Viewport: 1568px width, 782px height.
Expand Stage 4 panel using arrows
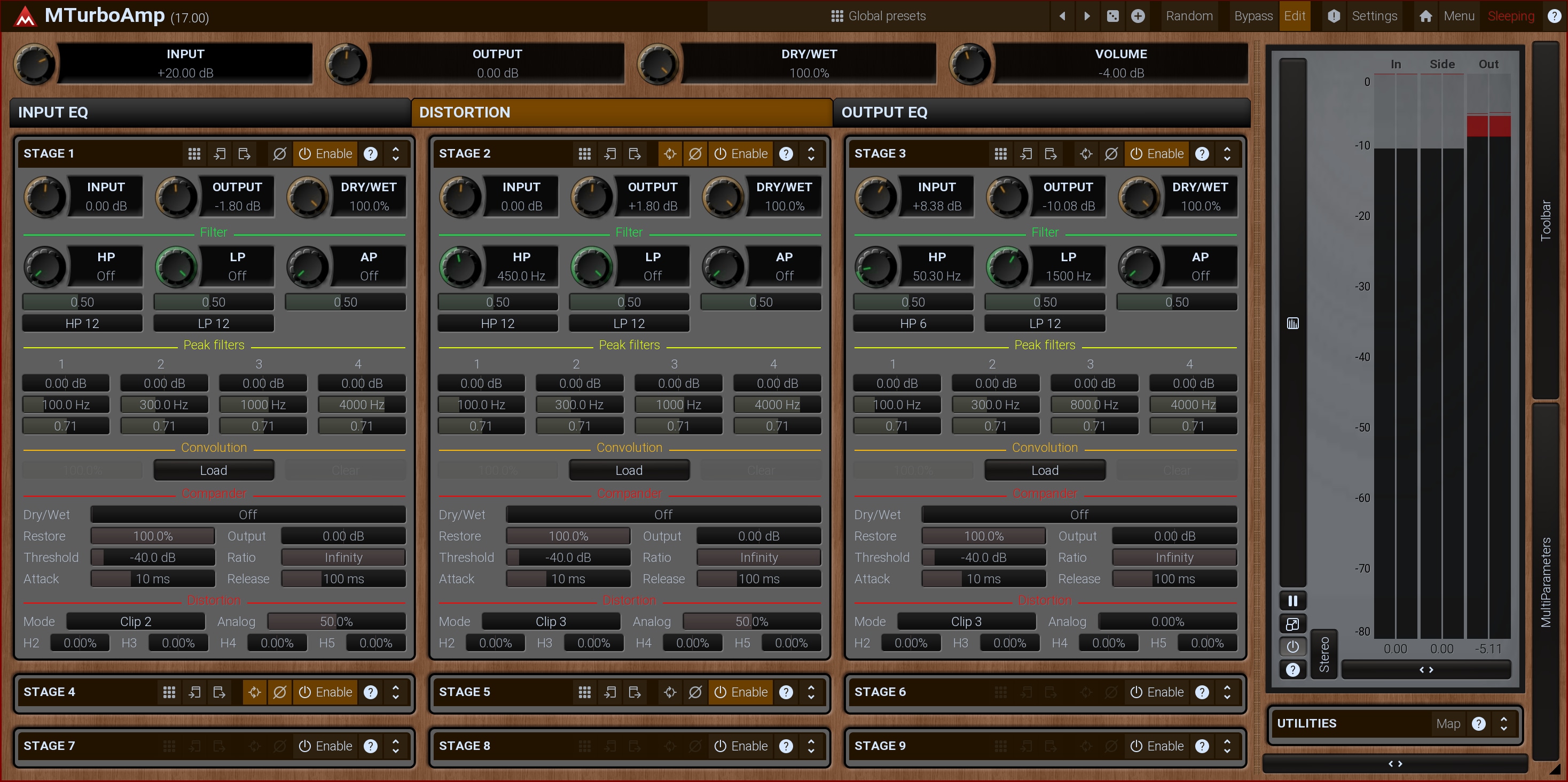(396, 692)
